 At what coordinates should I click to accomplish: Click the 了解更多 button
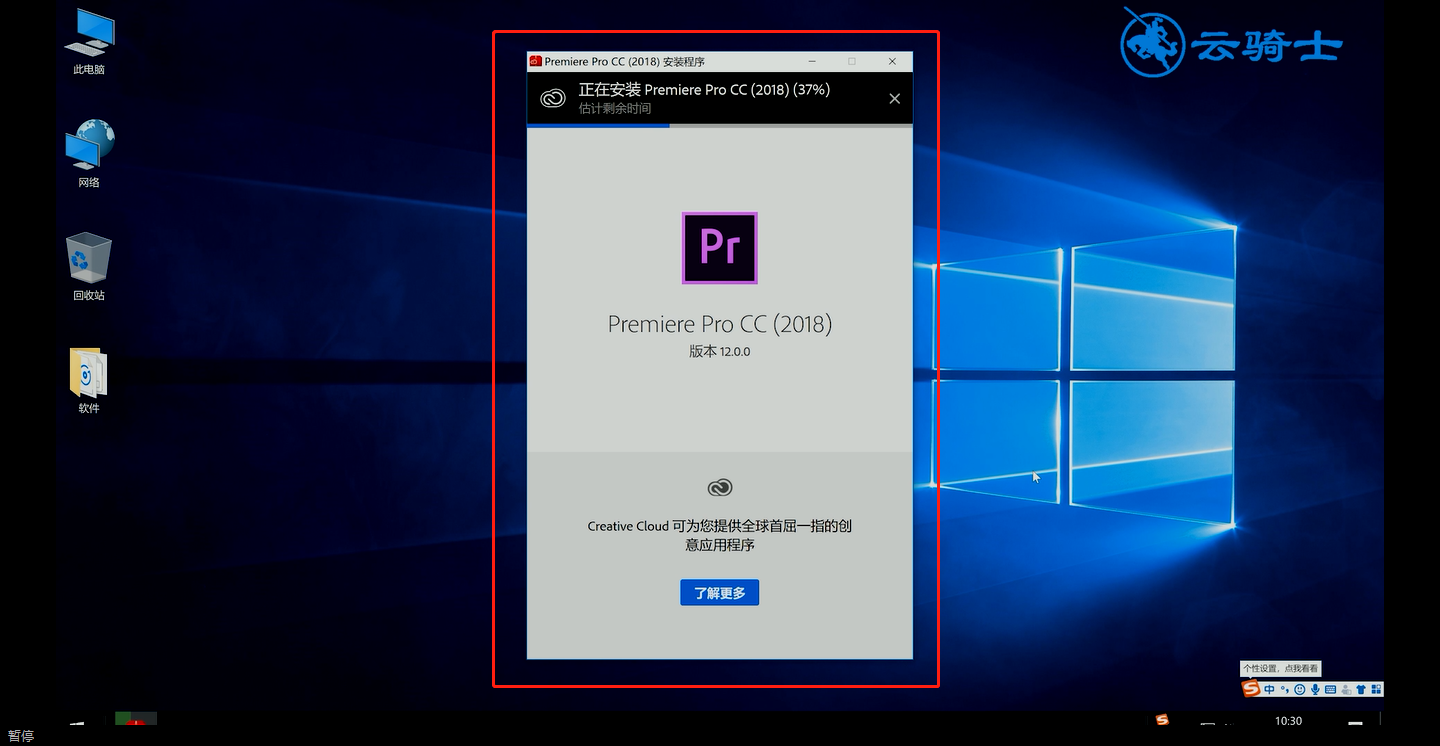click(x=720, y=593)
